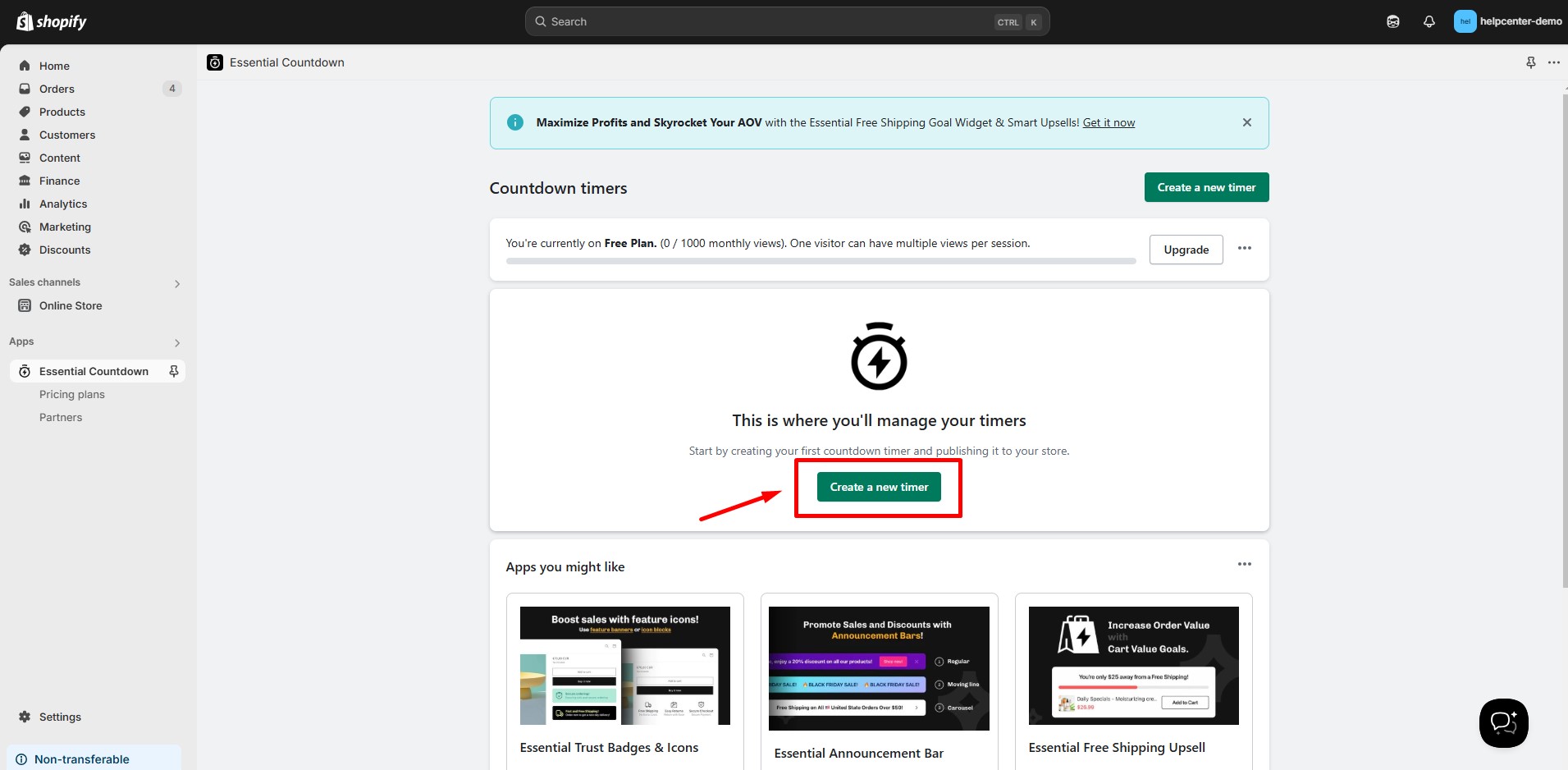Click the helpcenter-demo avatar
The image size is (1568, 770).
(1465, 21)
